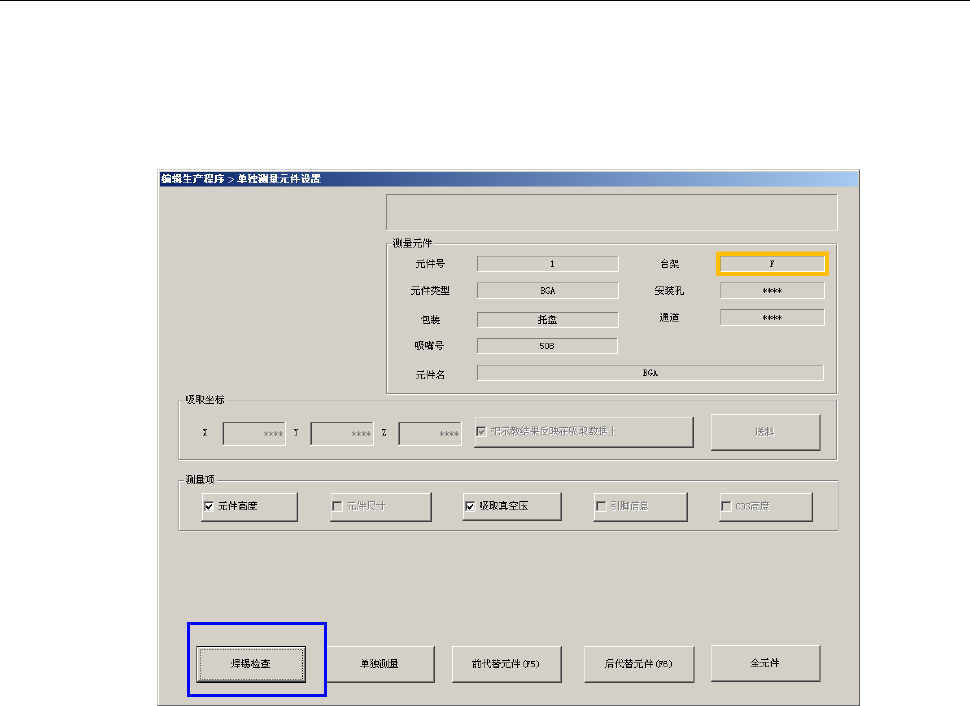Click the Z coordinate field
This screenshot has height=706, width=970.
click(x=430, y=434)
